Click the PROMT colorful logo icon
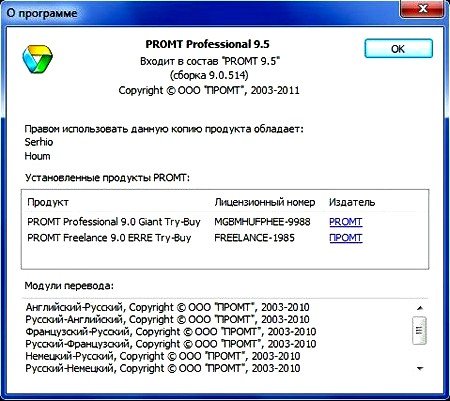The image size is (450, 401). [37, 59]
